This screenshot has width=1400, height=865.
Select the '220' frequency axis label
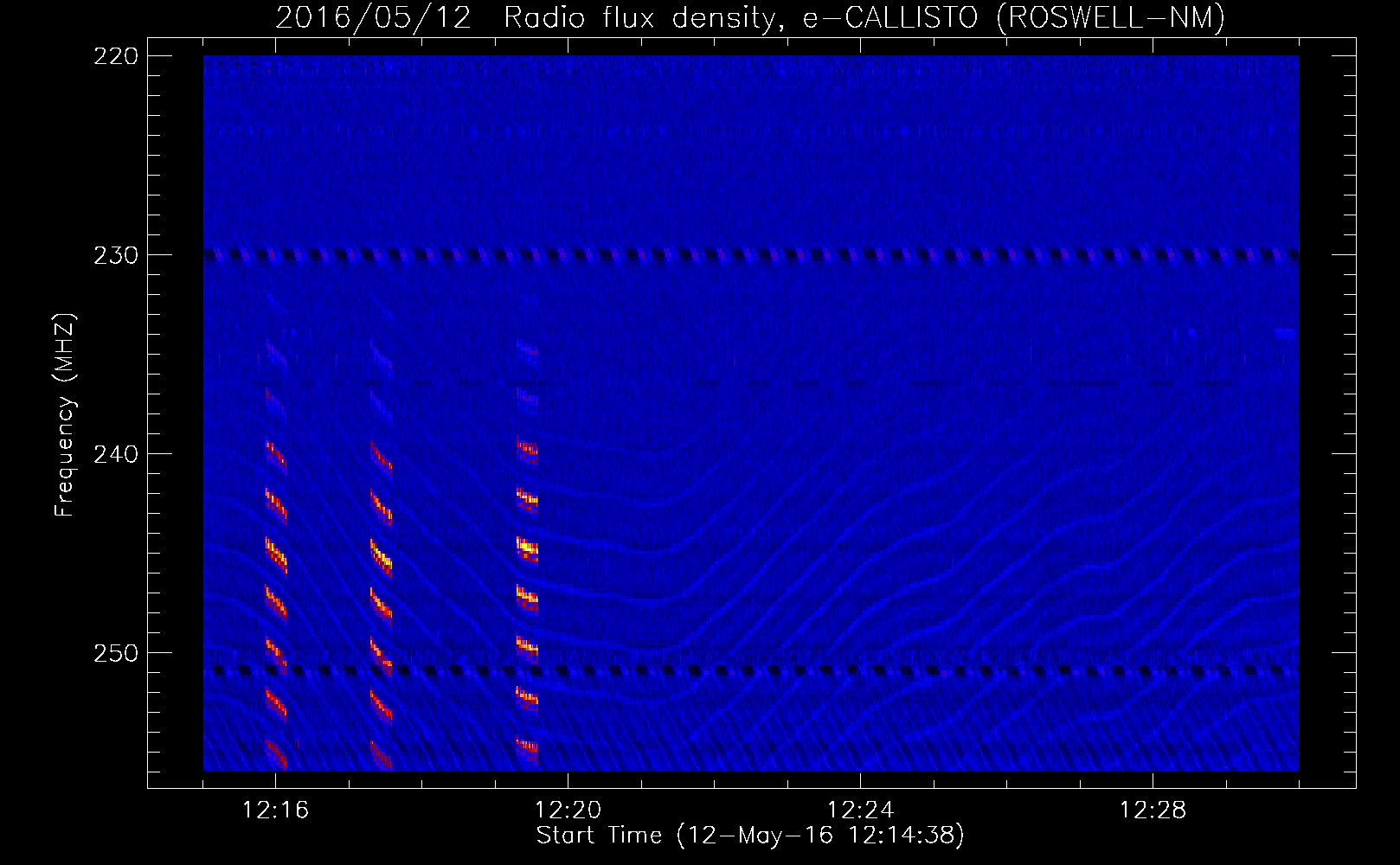[x=116, y=56]
